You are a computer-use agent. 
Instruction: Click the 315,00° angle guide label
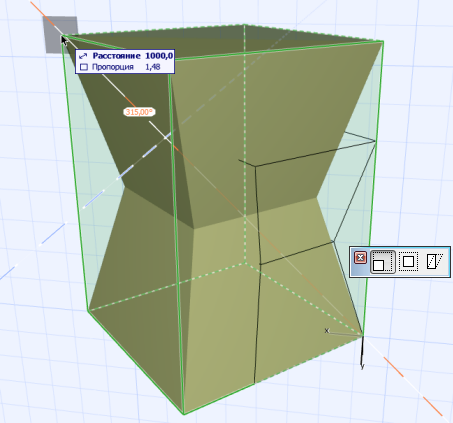point(139,112)
